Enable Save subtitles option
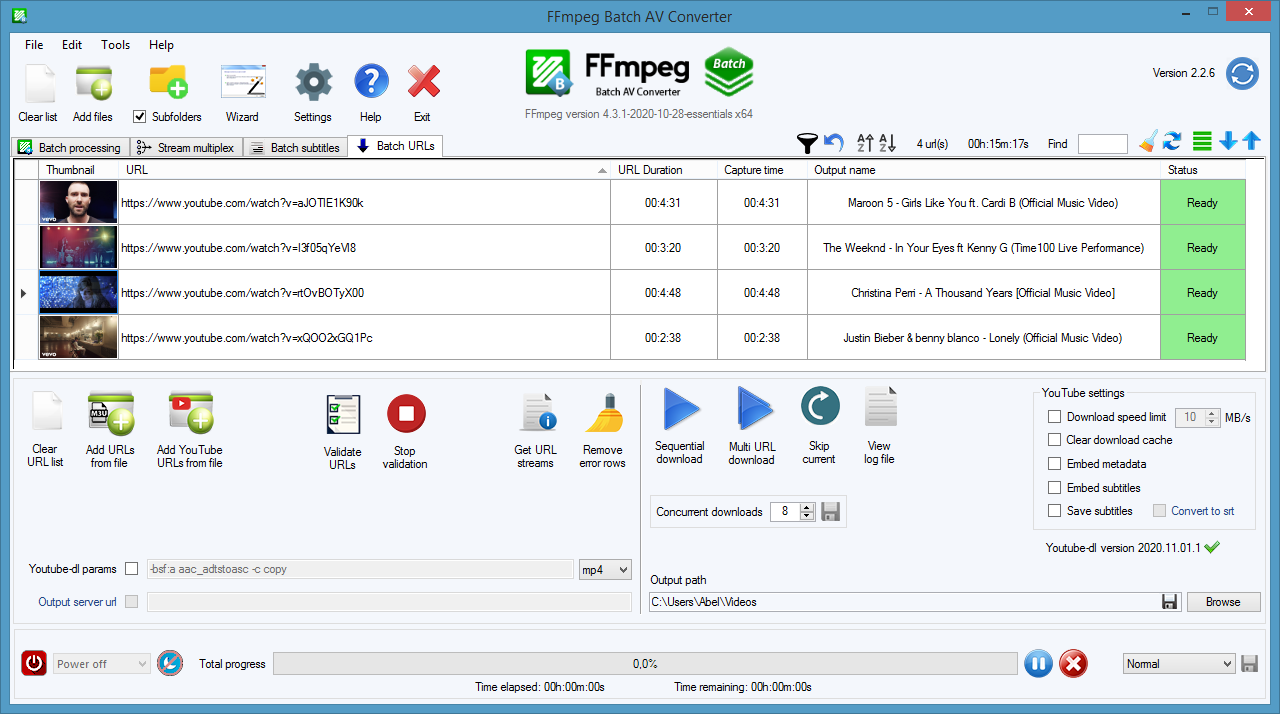The height and width of the screenshot is (714, 1280). point(1054,511)
